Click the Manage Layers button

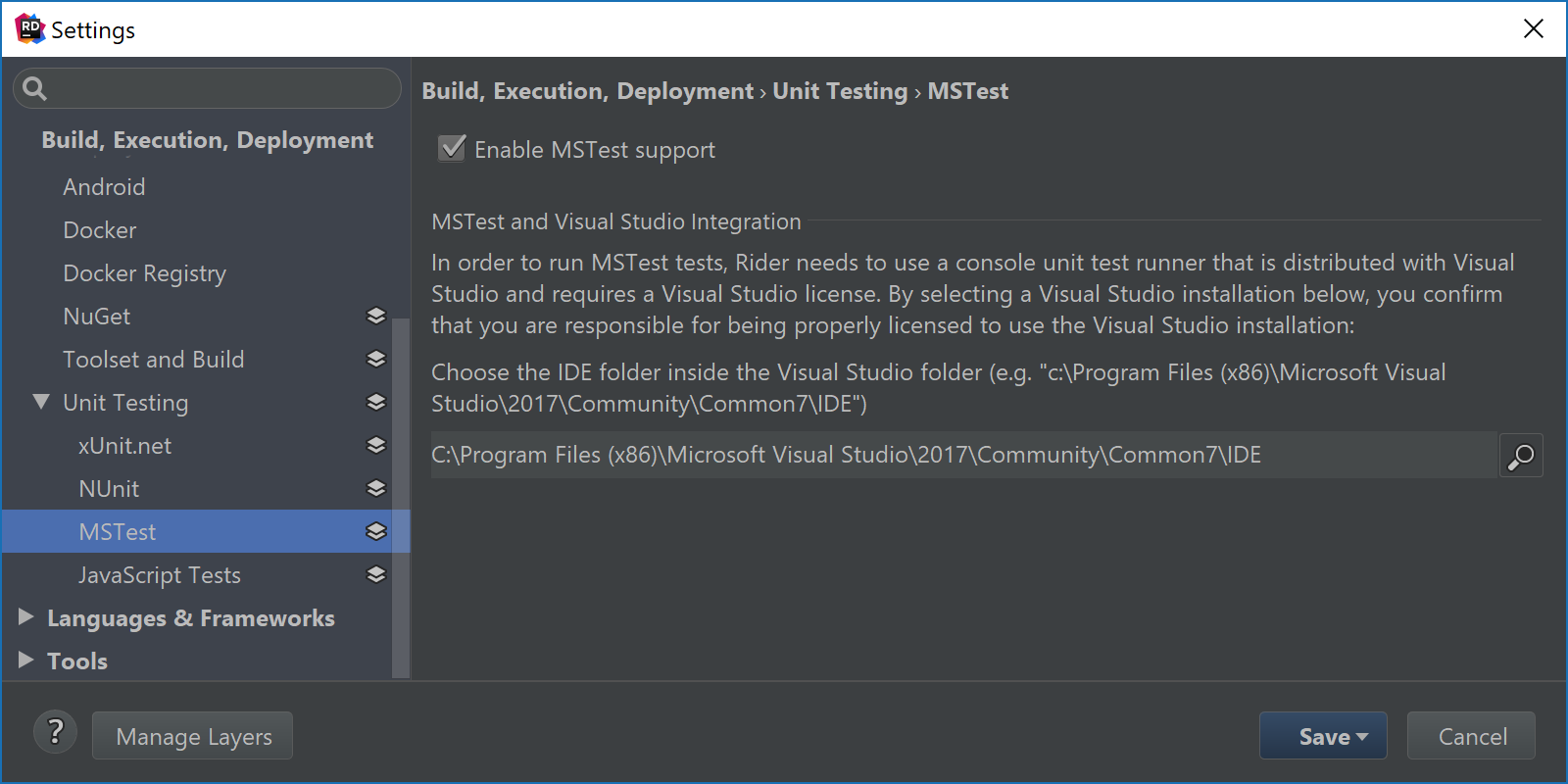tap(192, 735)
